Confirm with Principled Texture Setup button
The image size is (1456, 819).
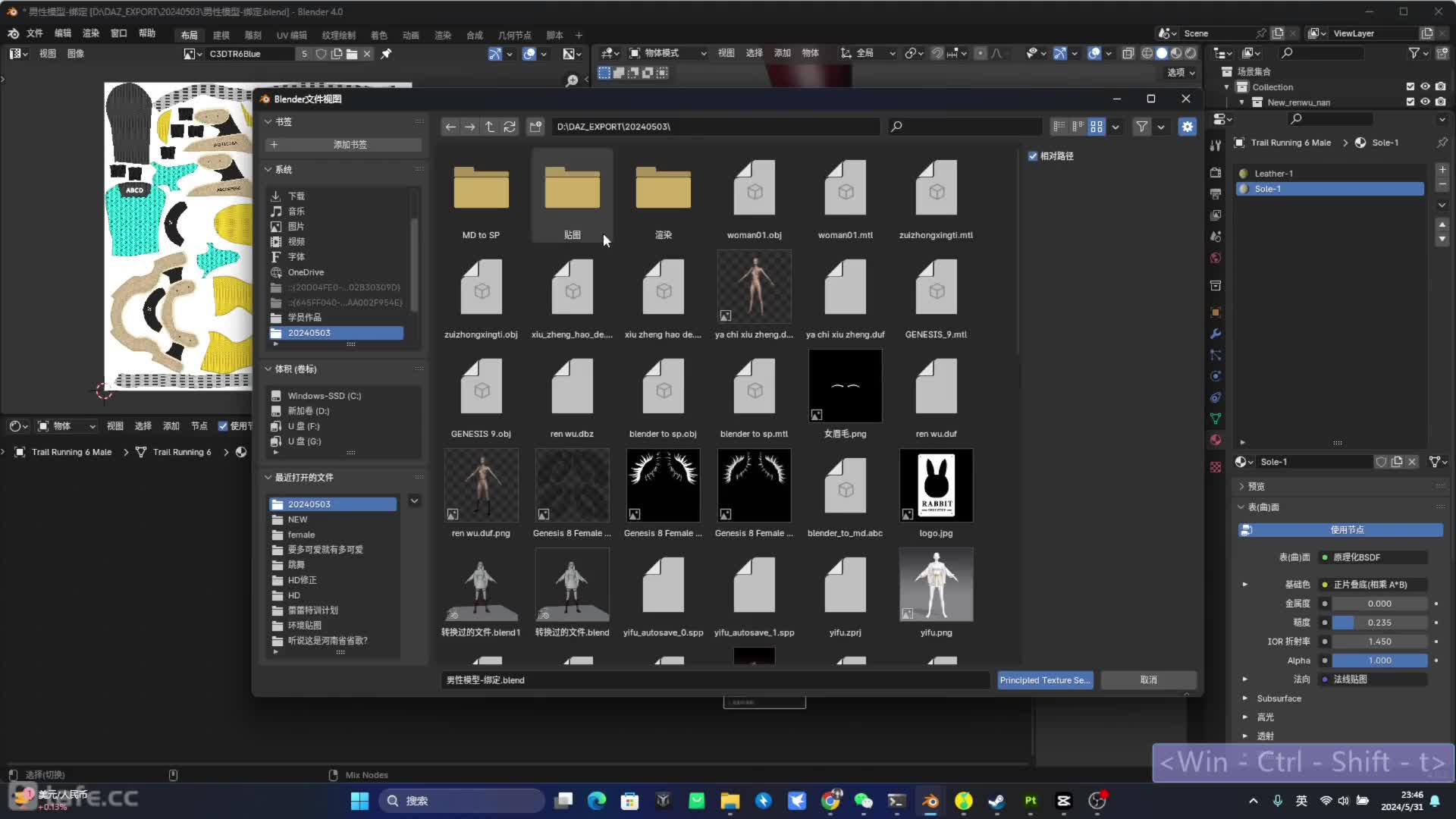click(x=1045, y=680)
